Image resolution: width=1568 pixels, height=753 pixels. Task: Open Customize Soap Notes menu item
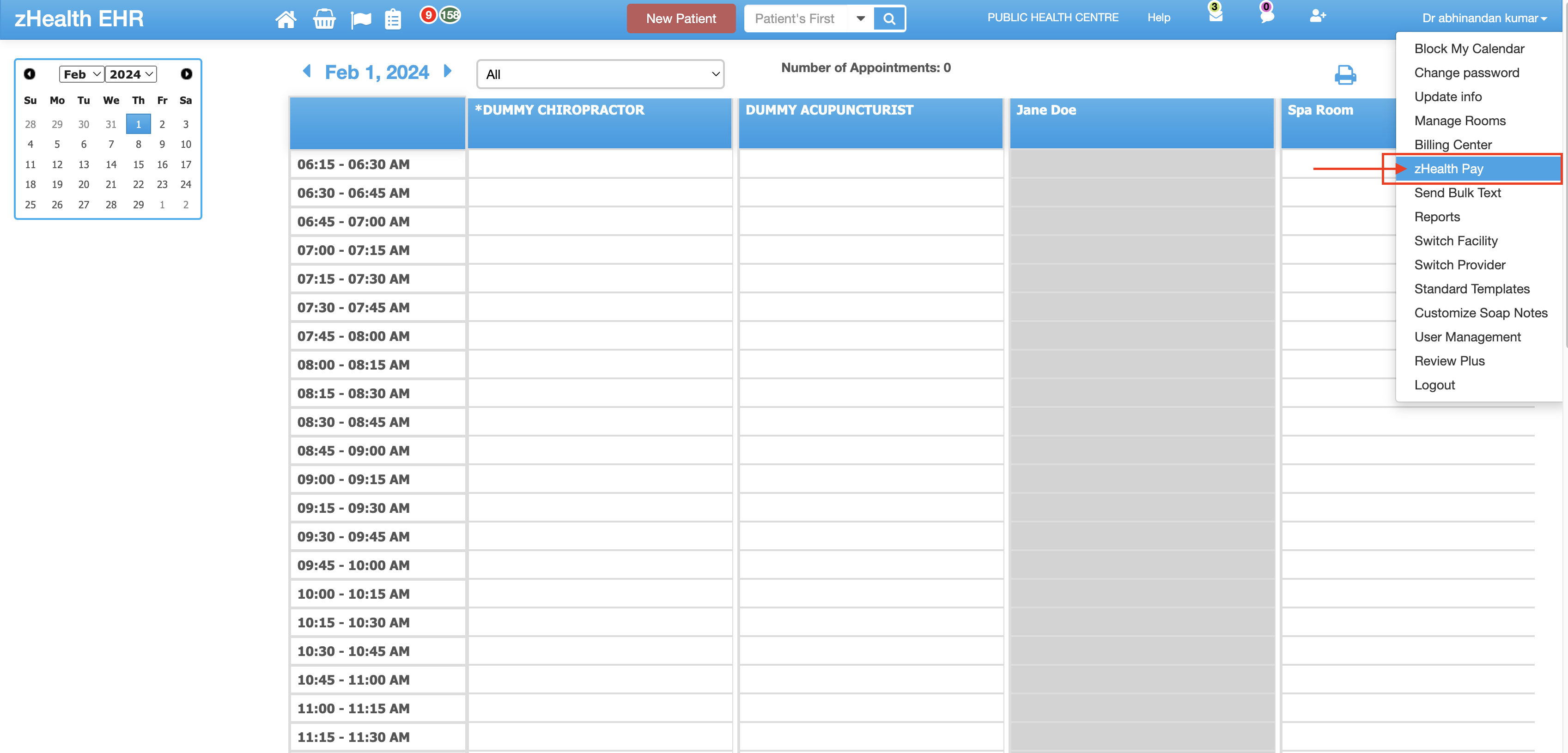pos(1480,313)
